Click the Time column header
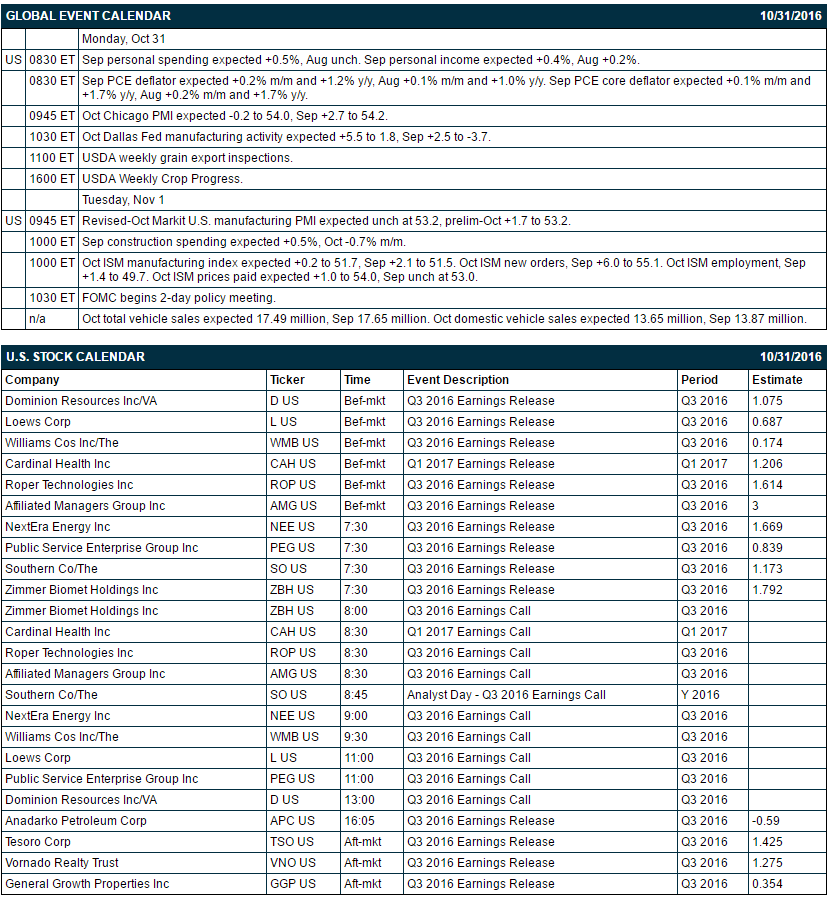This screenshot has height=897, width=831. 357,380
